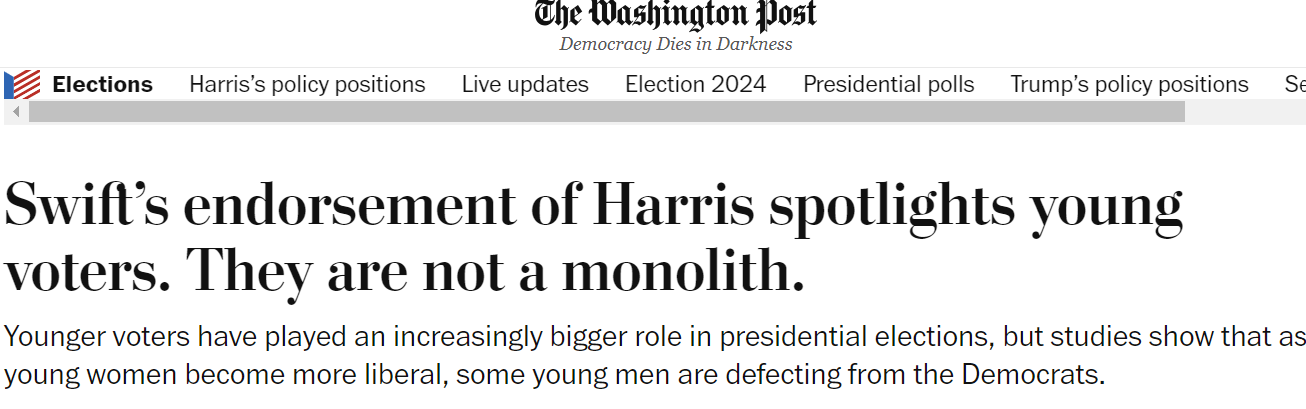The image size is (1306, 409).
Task: Click The Washington Post logo
Action: pos(676,15)
